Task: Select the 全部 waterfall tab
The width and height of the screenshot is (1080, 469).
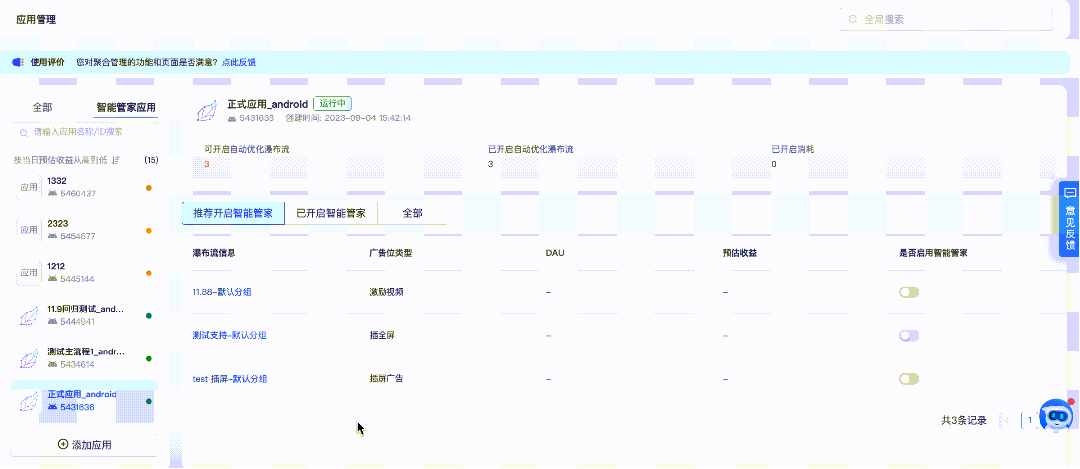Action: [x=412, y=213]
